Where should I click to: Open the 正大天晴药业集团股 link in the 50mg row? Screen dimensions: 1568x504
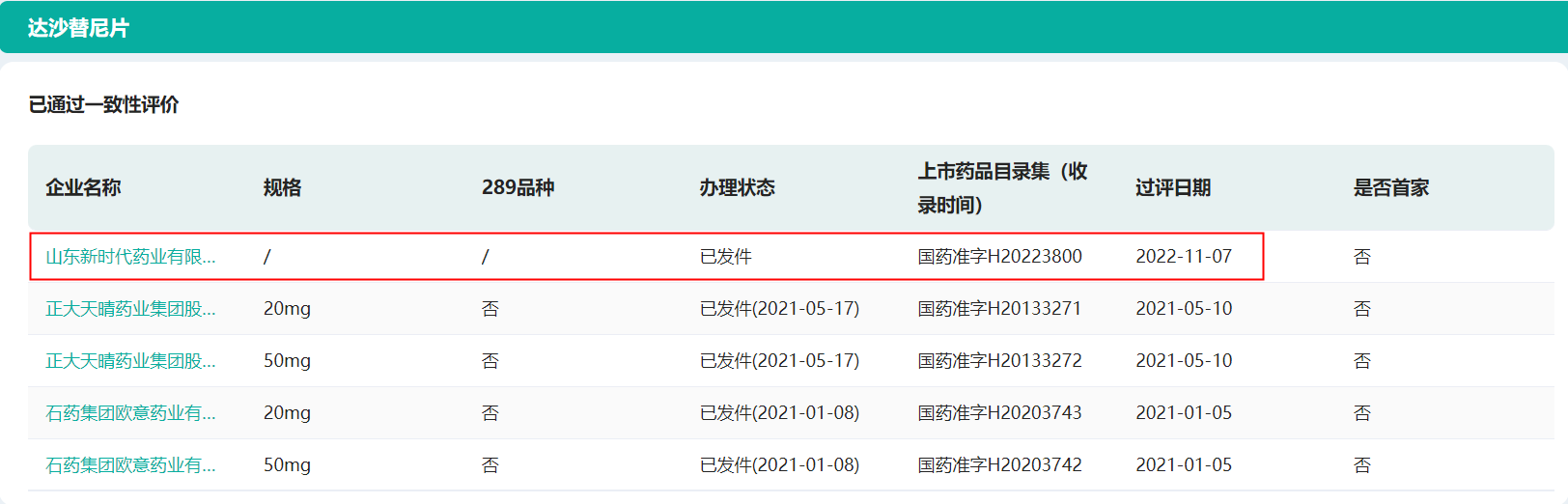(130, 361)
